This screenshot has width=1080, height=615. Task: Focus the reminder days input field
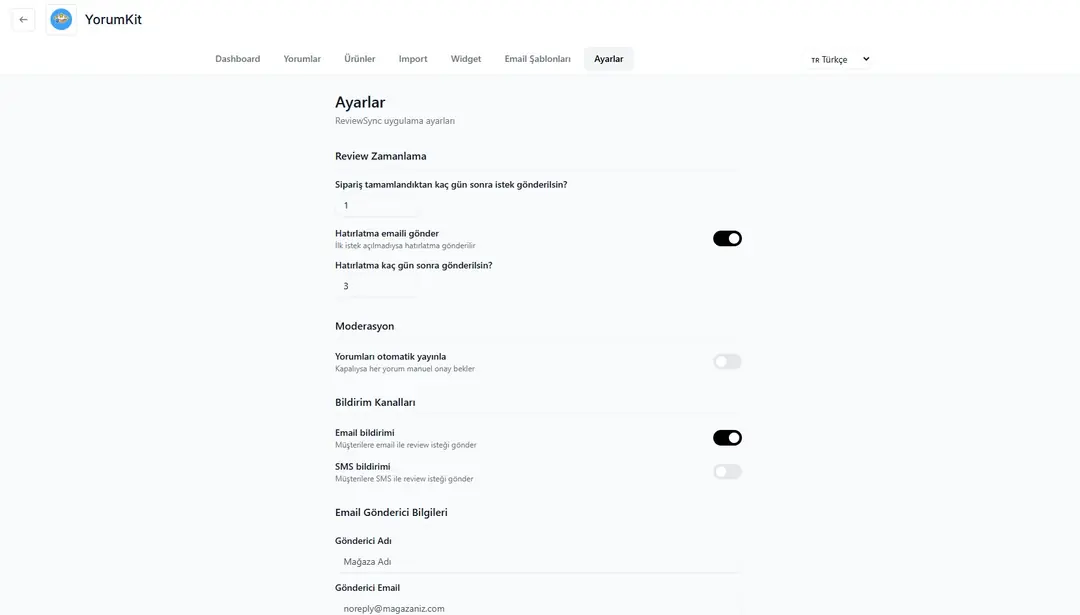coord(377,286)
